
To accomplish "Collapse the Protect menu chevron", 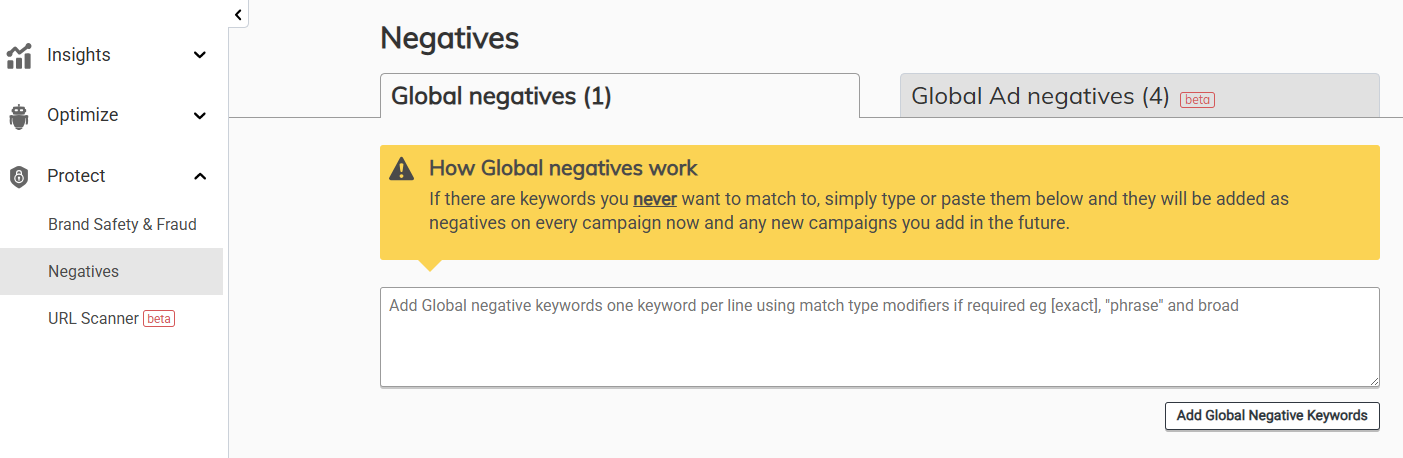I will pyautogui.click(x=200, y=177).
